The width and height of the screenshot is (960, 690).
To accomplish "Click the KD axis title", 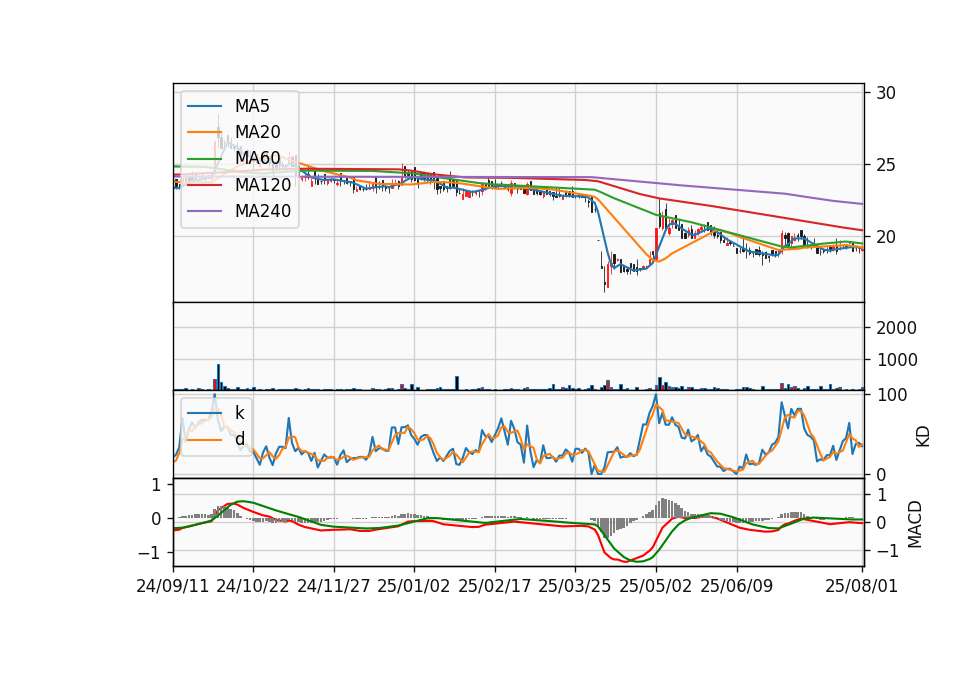I will point(923,437).
